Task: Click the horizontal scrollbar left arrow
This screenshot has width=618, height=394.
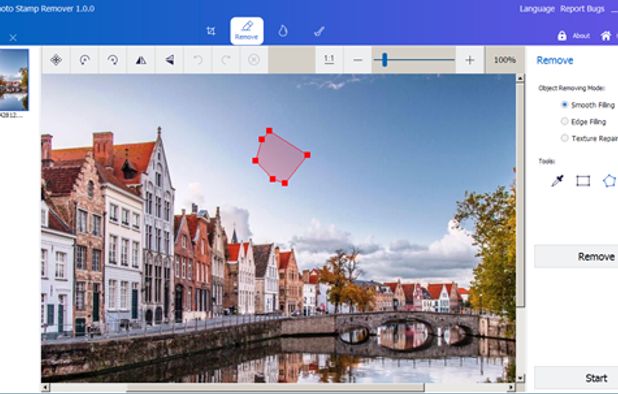Action: pos(45,387)
